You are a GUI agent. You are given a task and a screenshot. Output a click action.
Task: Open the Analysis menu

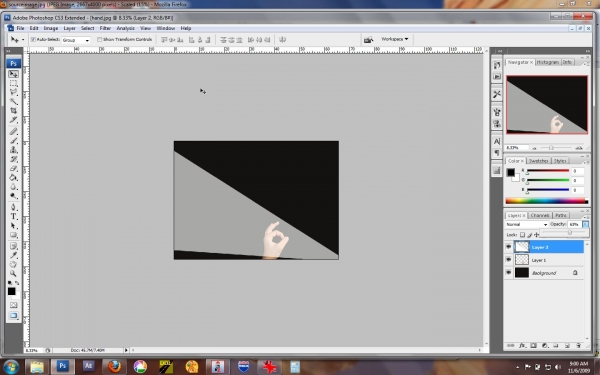point(126,28)
